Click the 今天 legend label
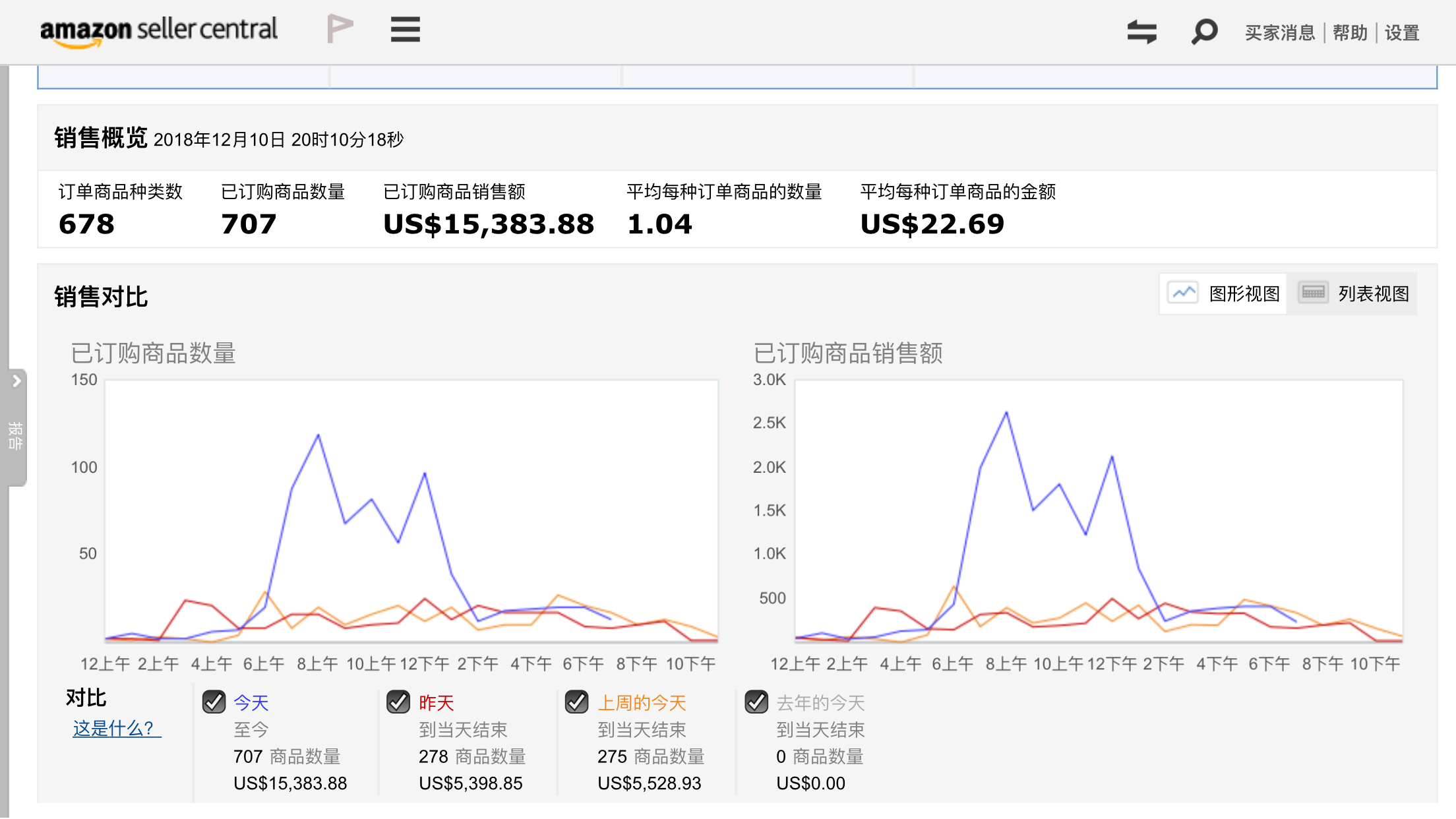The image size is (1456, 819). [x=251, y=703]
